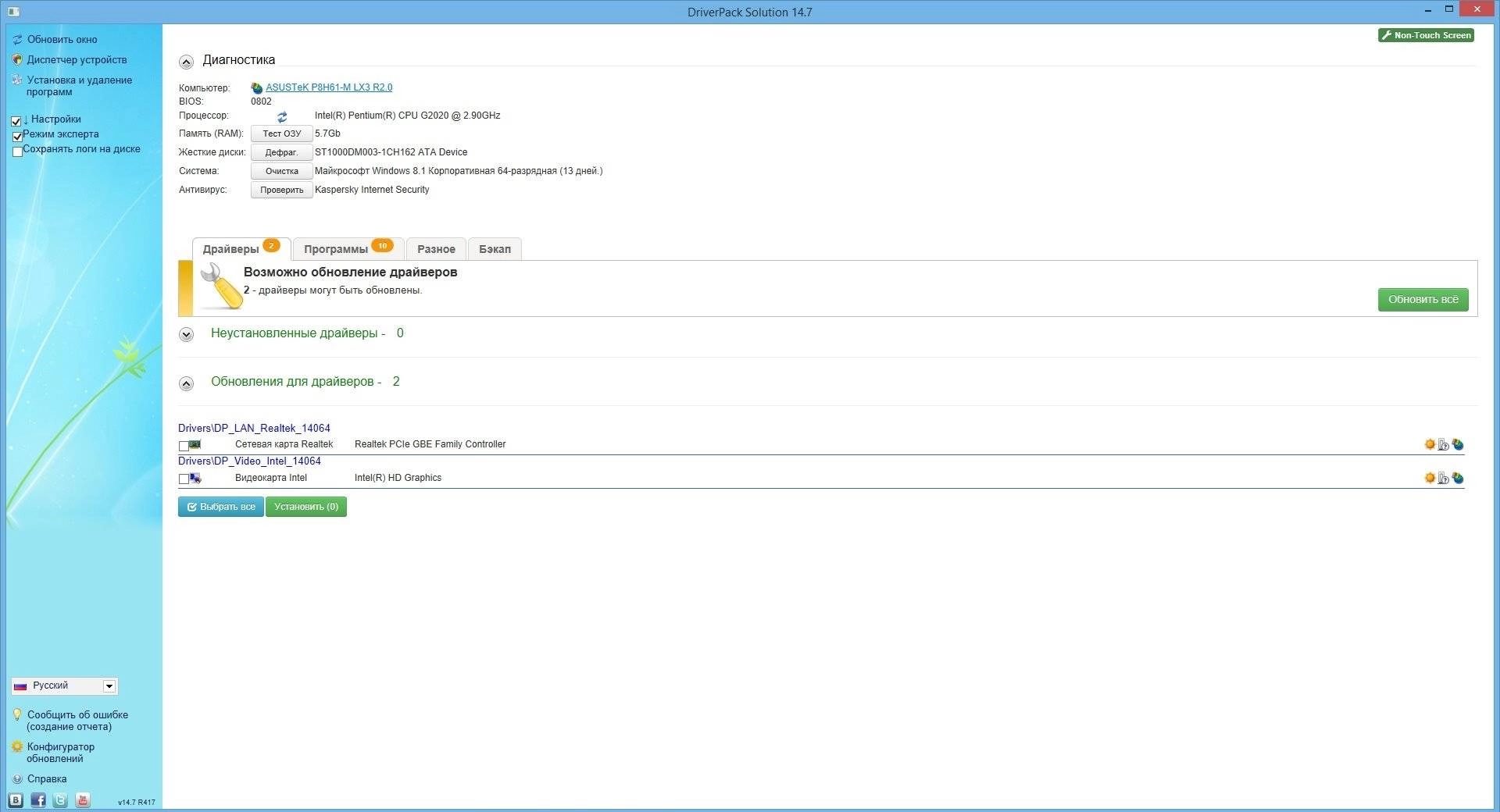Open VKontakte social icon

16,800
